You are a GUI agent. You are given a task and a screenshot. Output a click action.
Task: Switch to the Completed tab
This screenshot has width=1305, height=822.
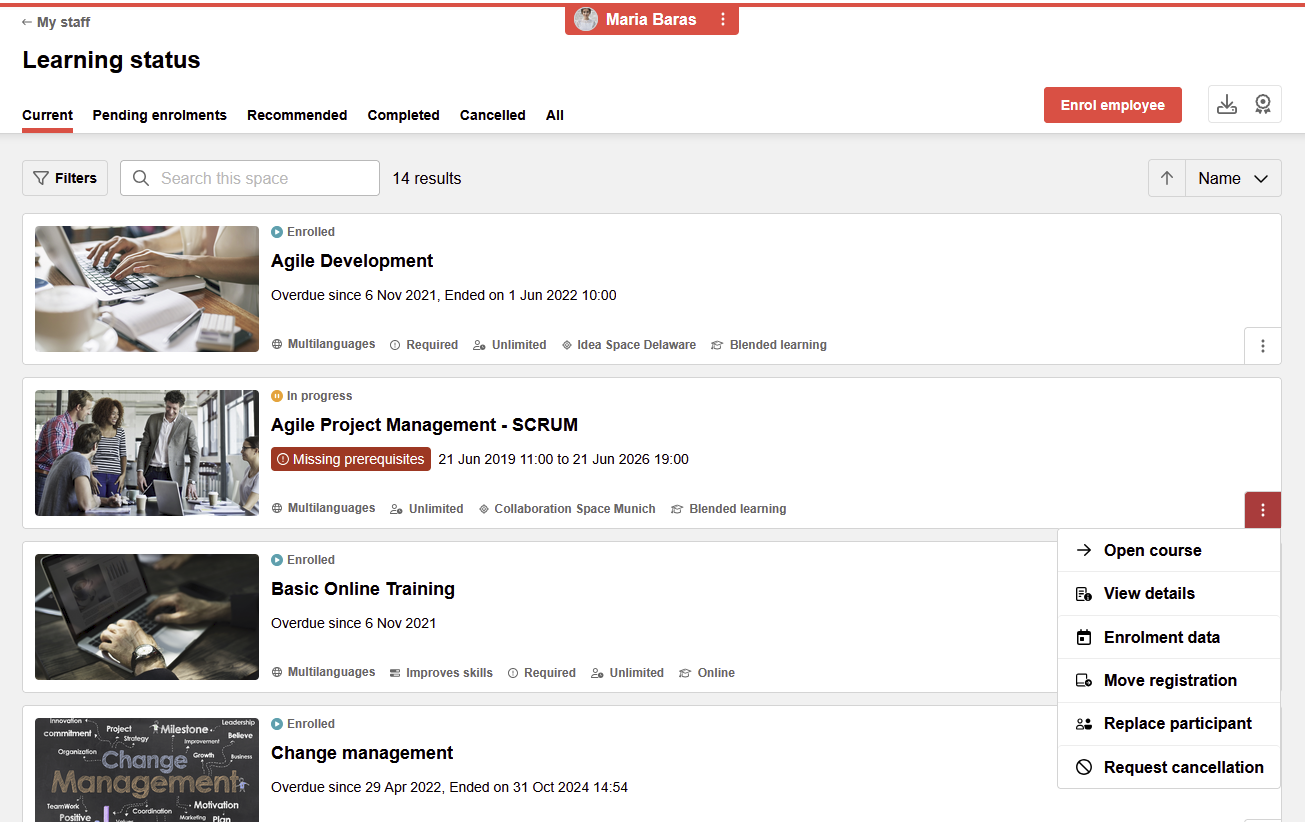click(403, 115)
